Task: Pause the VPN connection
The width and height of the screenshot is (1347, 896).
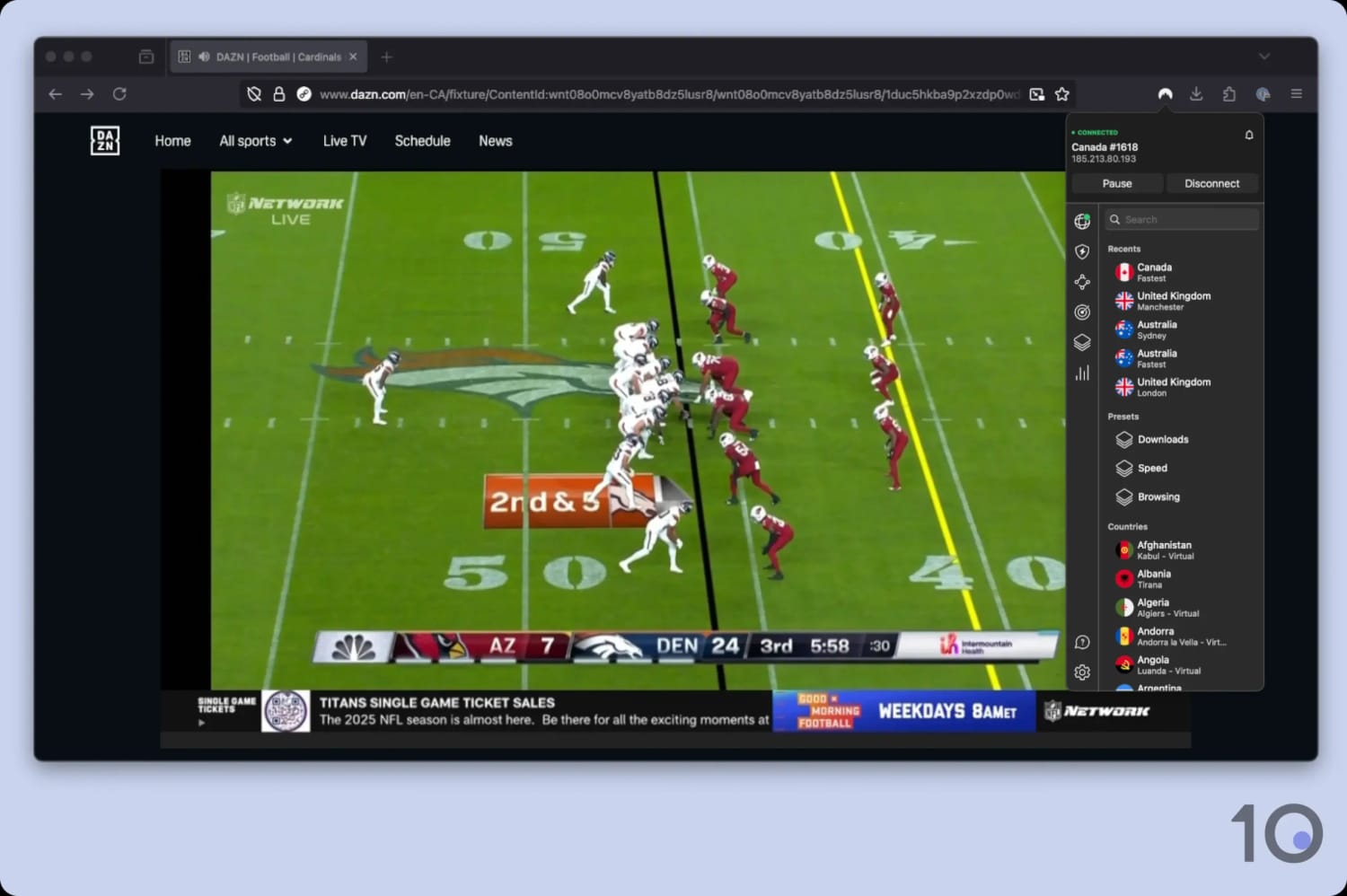Action: [x=1117, y=183]
